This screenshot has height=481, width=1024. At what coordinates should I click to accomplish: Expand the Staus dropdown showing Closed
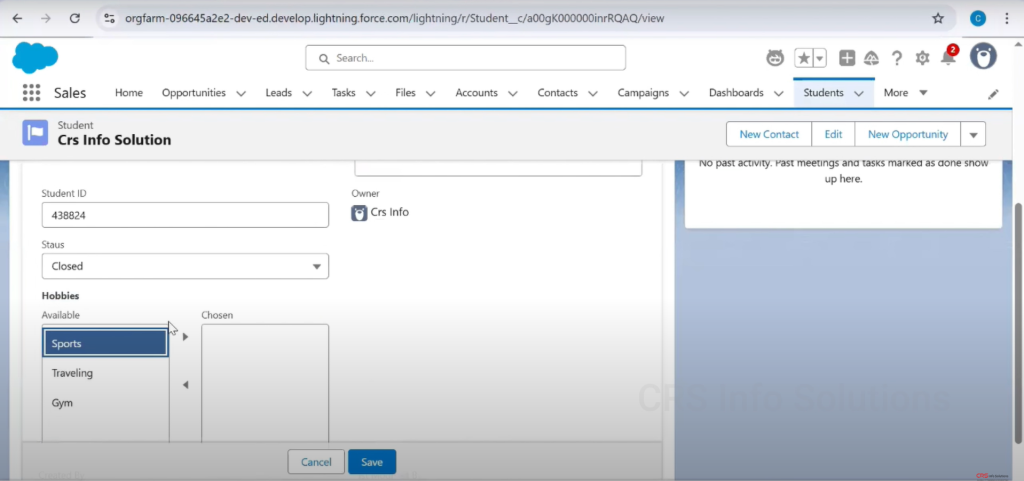coord(185,266)
